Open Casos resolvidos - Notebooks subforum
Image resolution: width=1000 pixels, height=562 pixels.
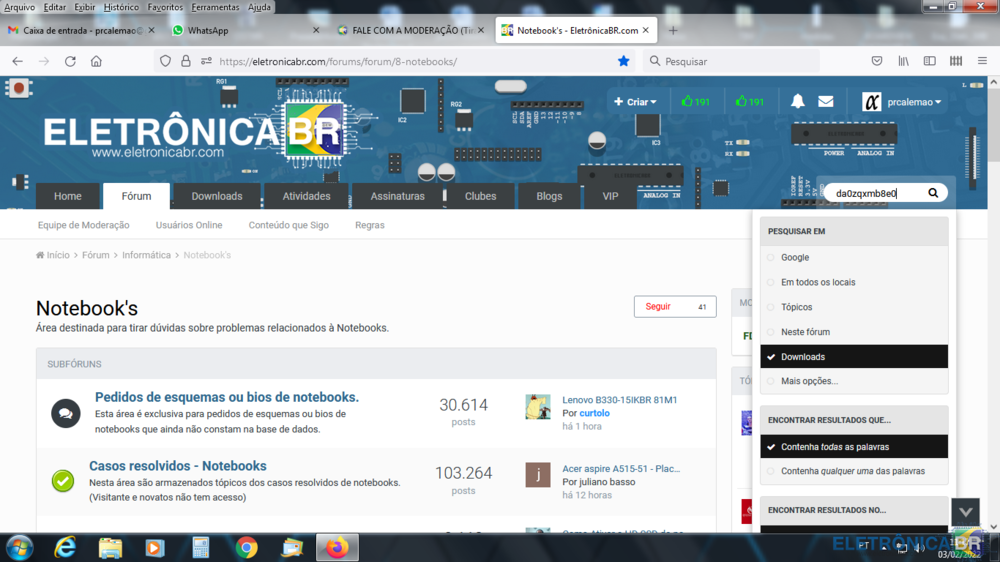coord(177,466)
